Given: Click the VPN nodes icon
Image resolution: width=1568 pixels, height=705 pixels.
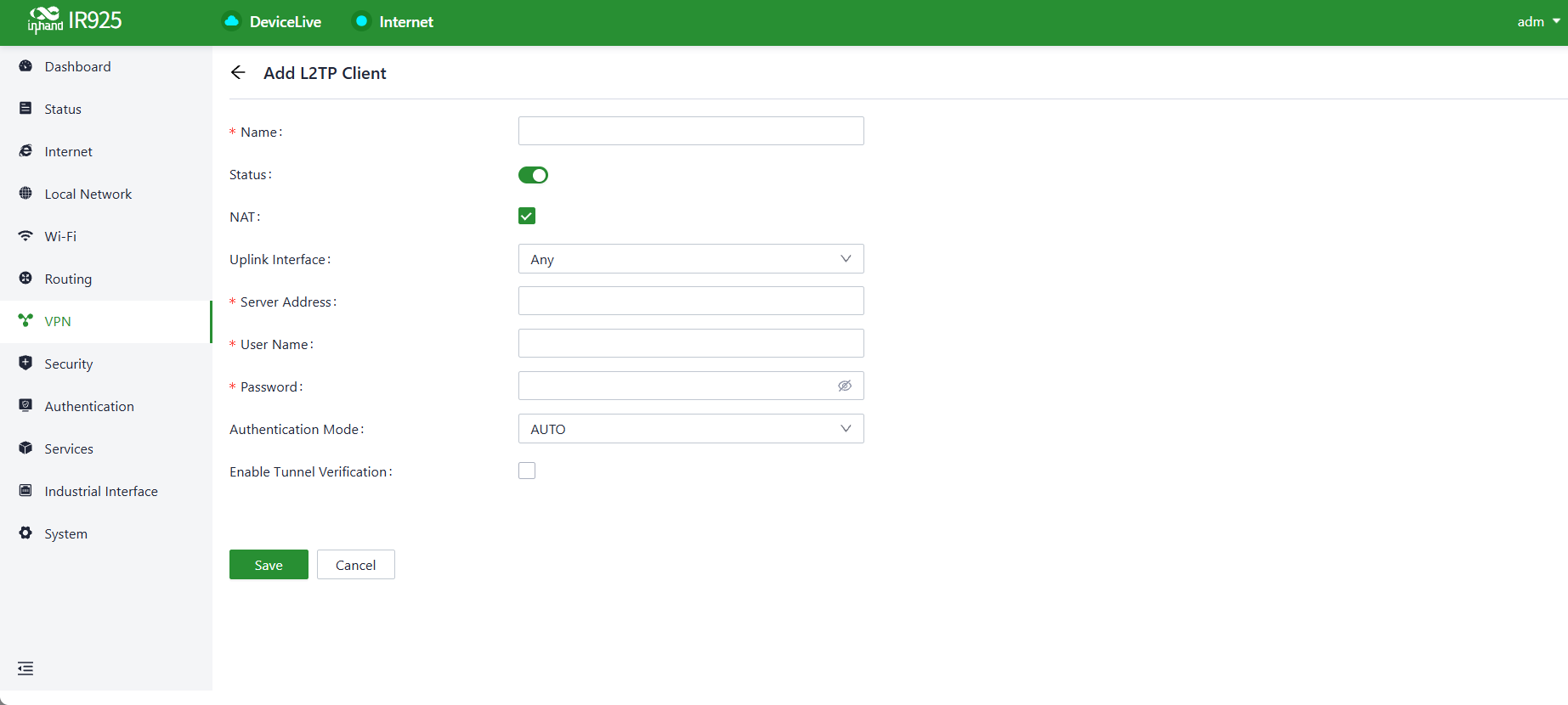Looking at the screenshot, I should click(x=25, y=321).
